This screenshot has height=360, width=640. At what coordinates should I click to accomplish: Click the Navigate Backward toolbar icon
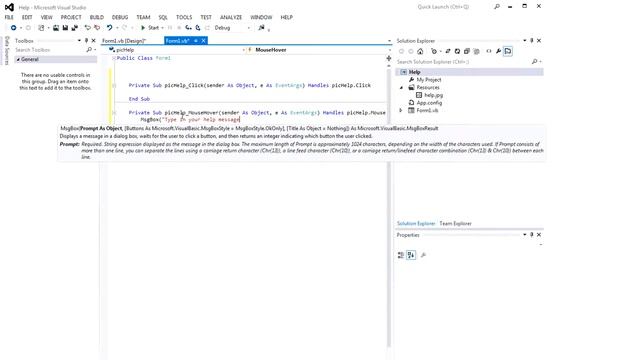pyautogui.click(x=13, y=28)
